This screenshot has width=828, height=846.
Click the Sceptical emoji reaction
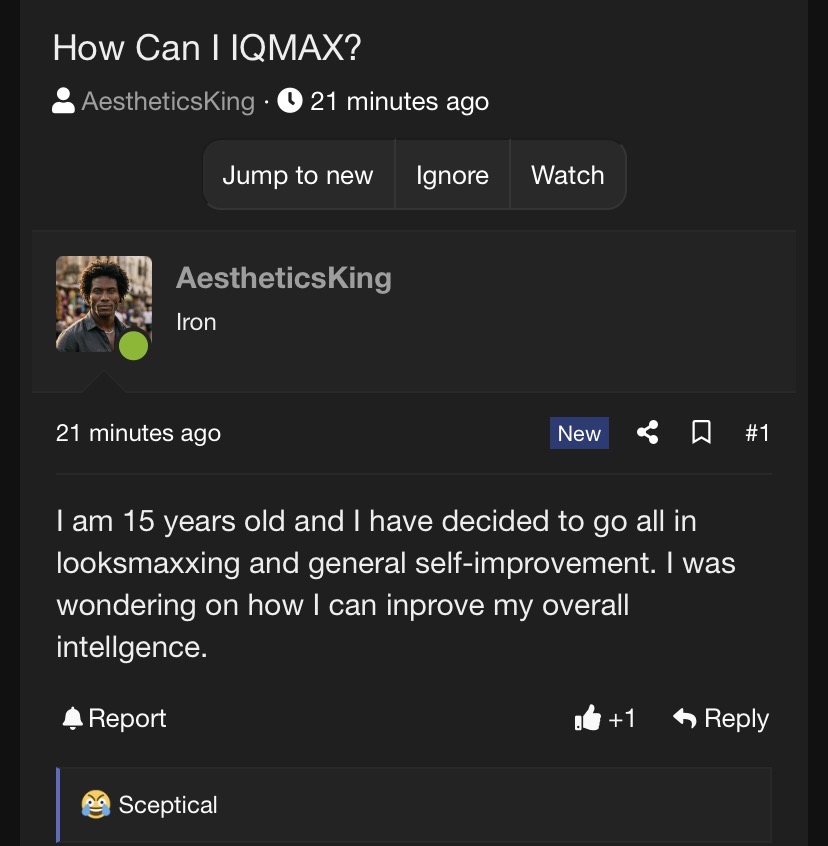coord(96,804)
